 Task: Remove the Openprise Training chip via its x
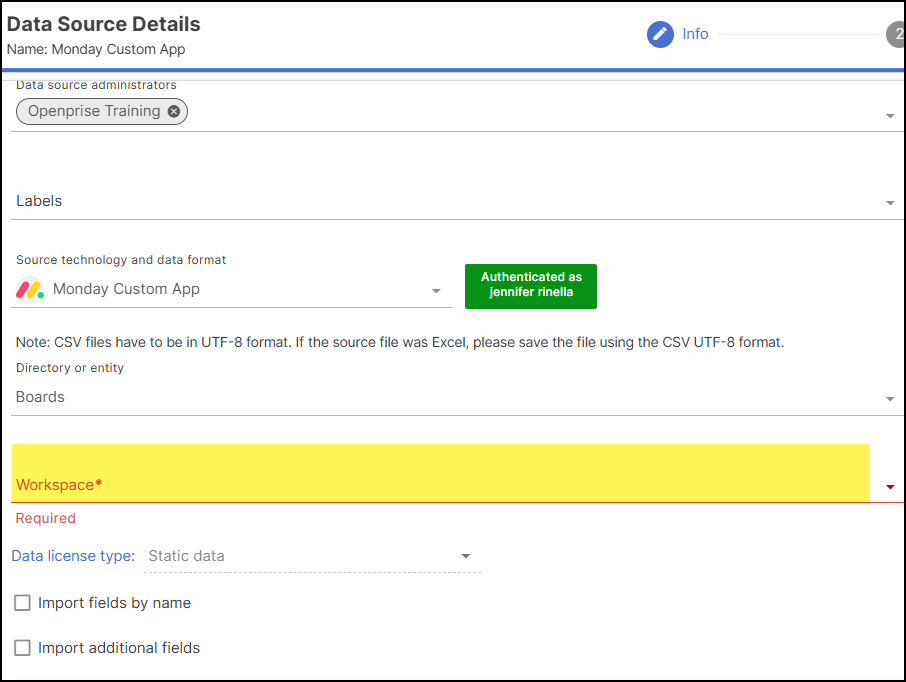[174, 111]
